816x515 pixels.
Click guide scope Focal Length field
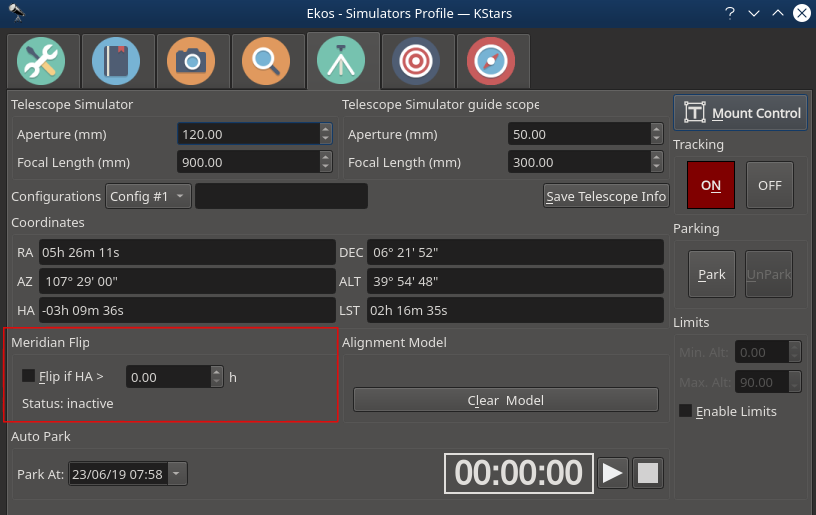click(x=579, y=162)
